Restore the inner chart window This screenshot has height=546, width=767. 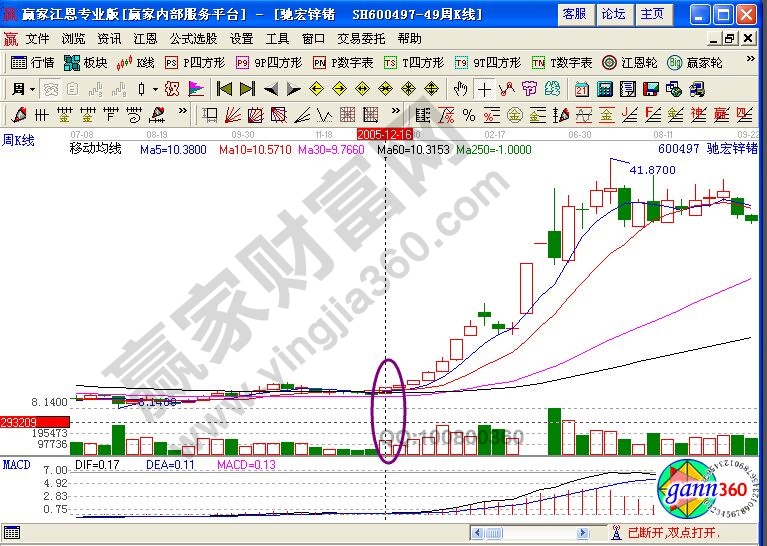[730, 38]
